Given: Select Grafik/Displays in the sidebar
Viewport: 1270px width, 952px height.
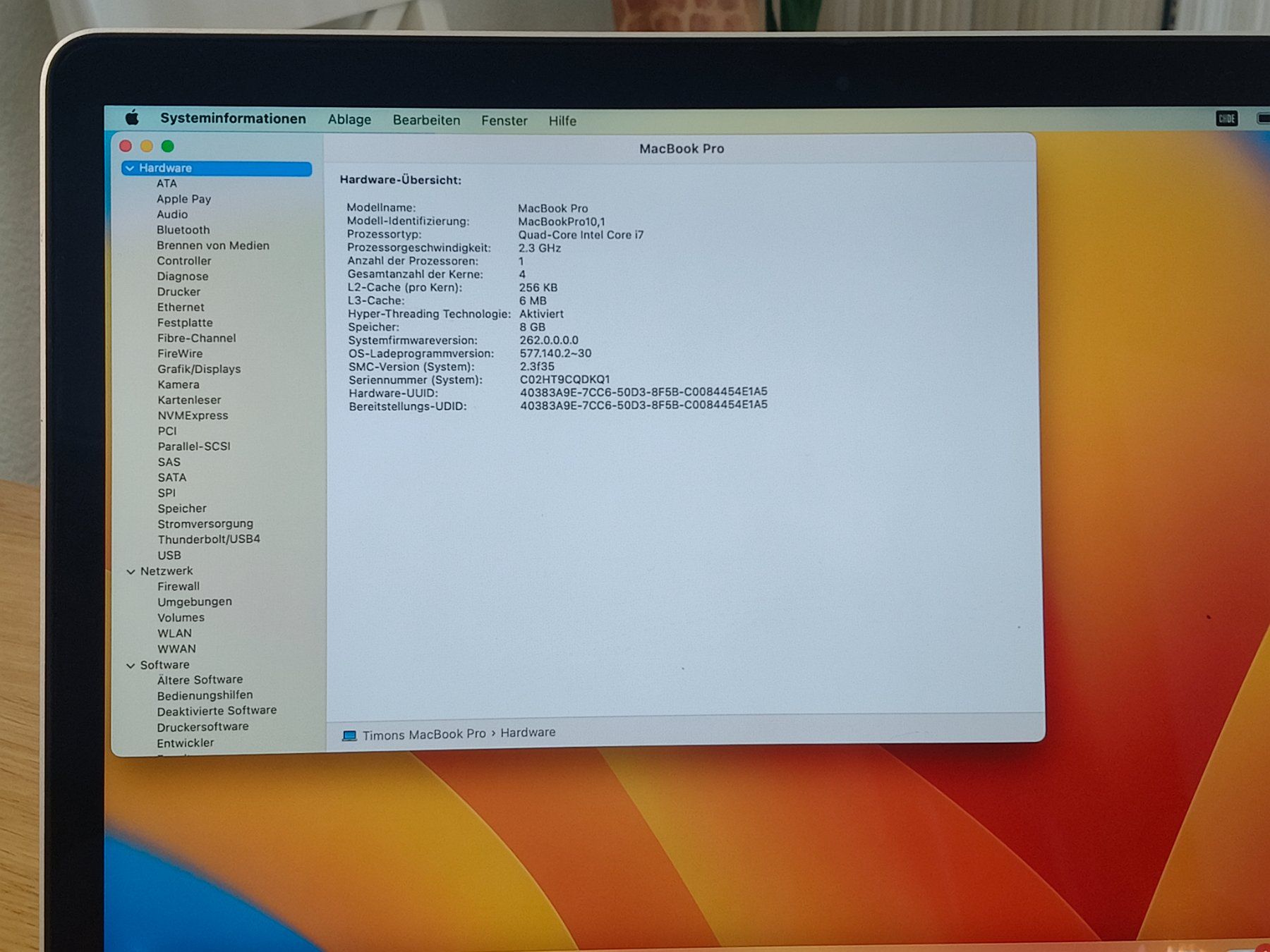Looking at the screenshot, I should [199, 370].
